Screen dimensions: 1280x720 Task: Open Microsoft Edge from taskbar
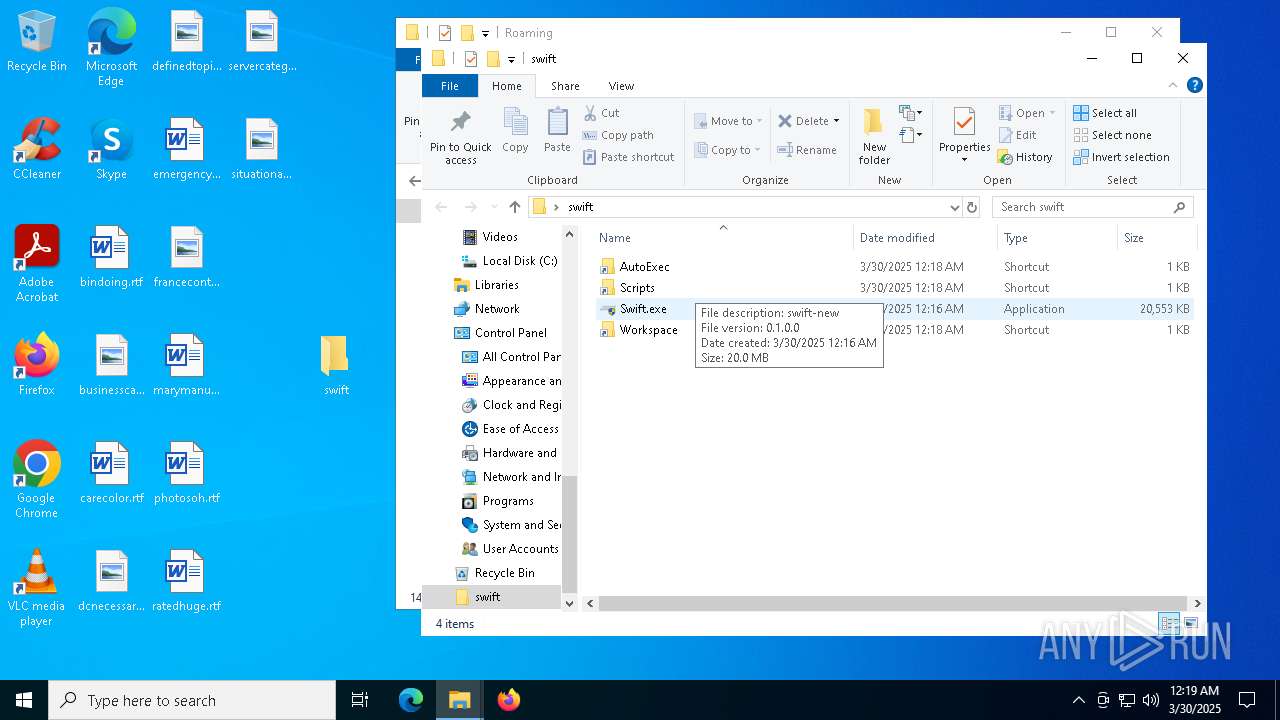[411, 700]
